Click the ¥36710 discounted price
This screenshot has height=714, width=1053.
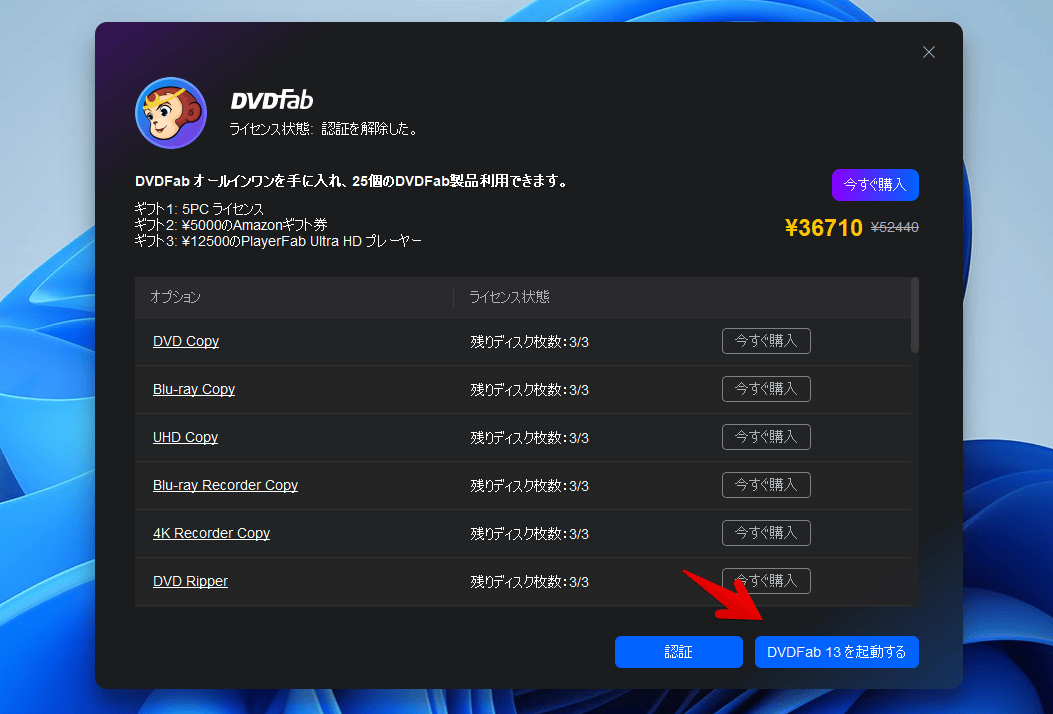(x=824, y=228)
